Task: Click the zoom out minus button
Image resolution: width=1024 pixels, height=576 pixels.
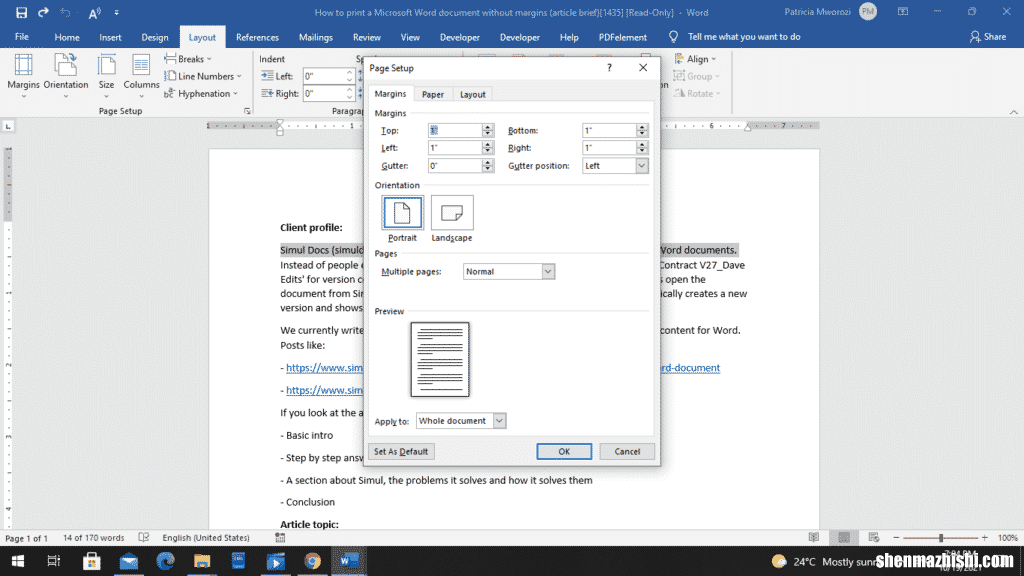Action: (x=896, y=537)
